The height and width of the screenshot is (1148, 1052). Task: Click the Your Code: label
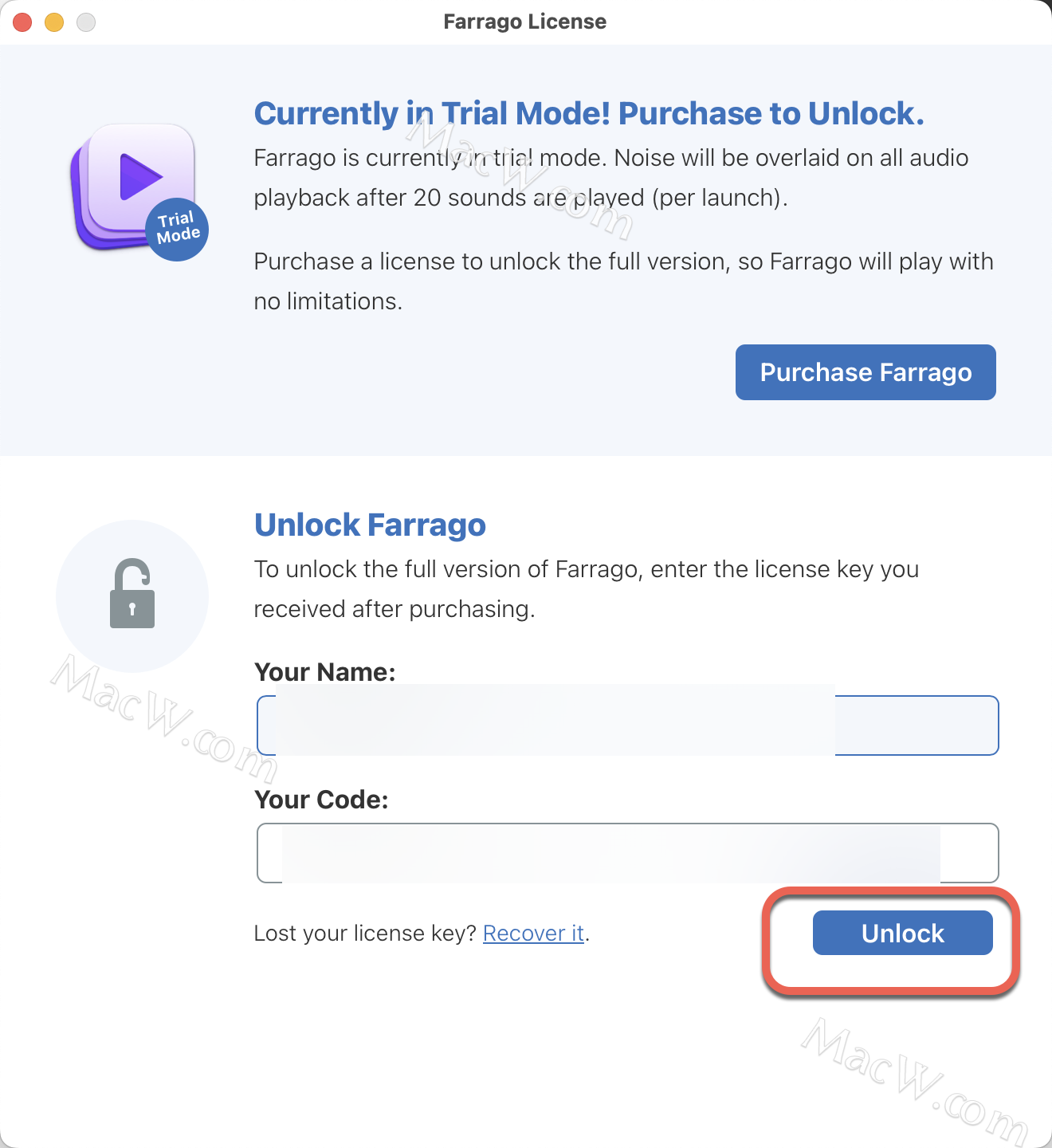click(321, 800)
